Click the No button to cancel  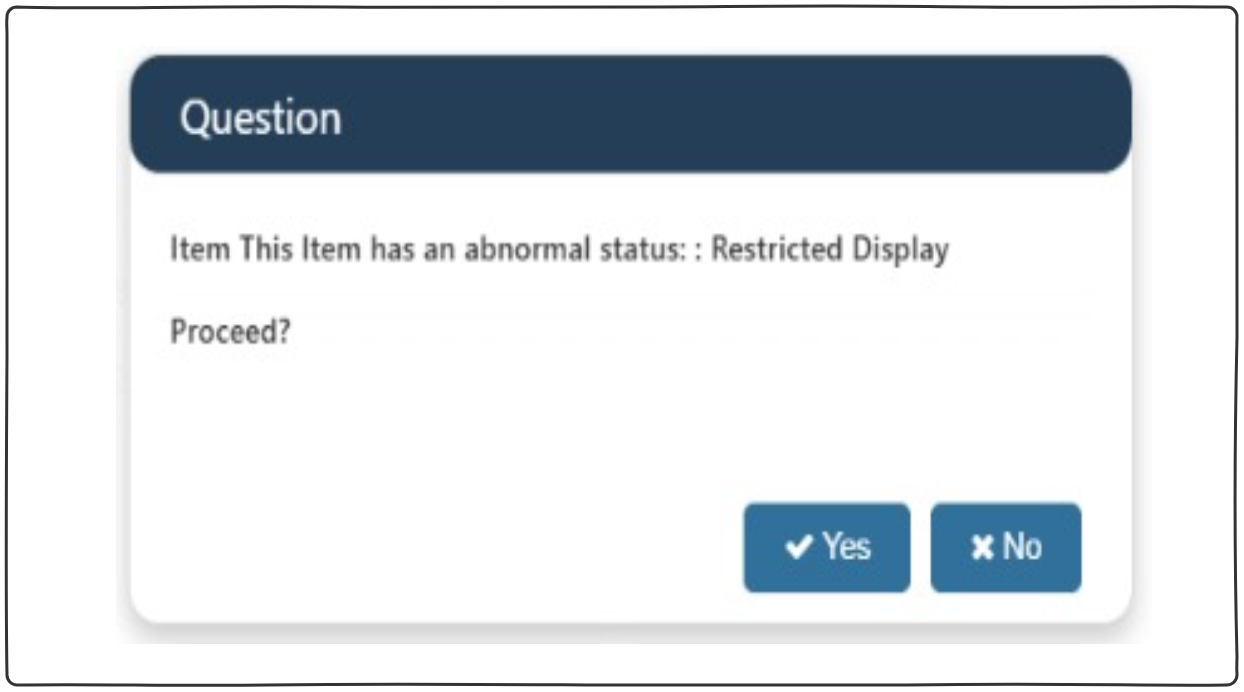1005,547
